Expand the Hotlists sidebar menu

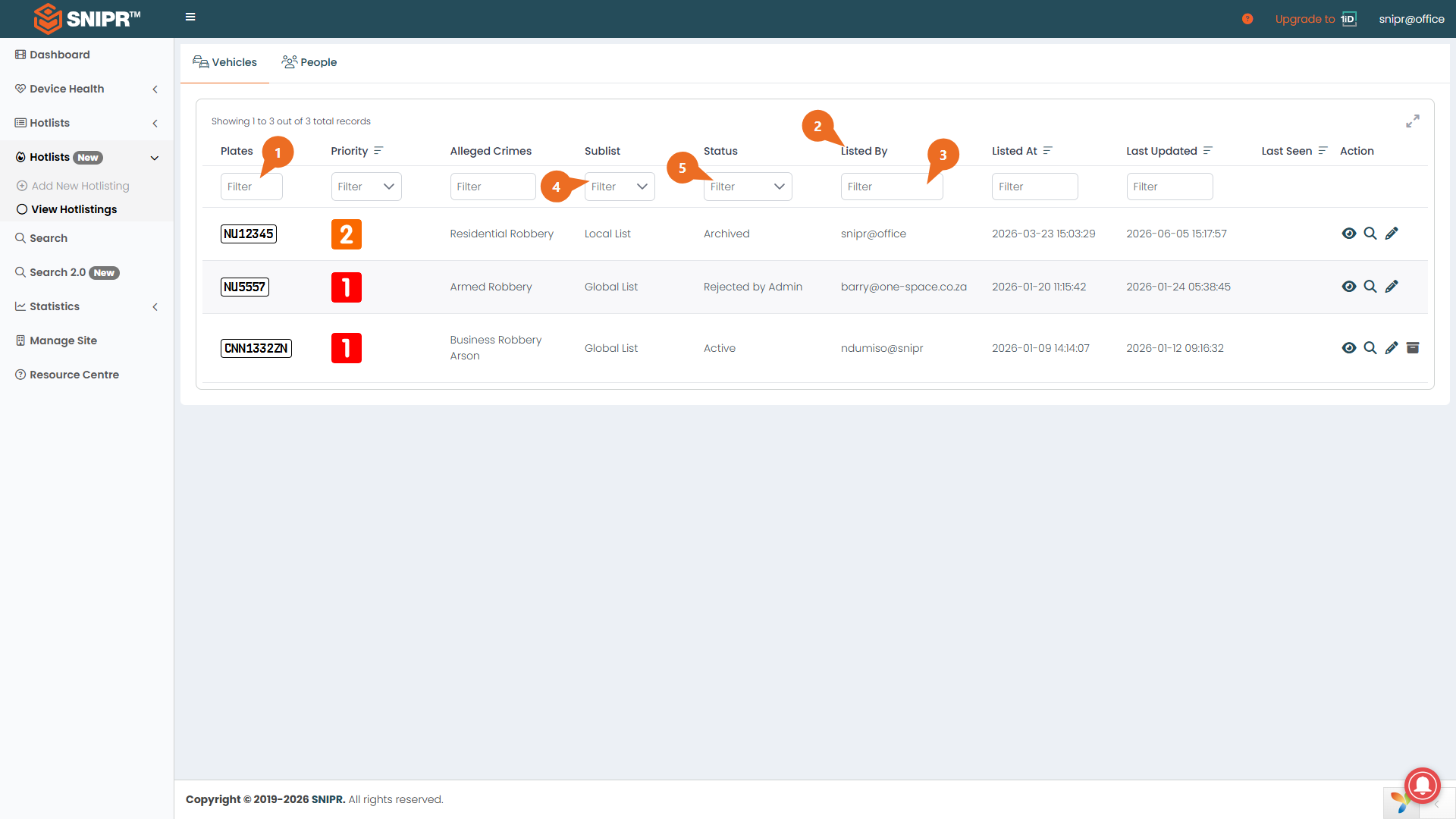(x=86, y=123)
